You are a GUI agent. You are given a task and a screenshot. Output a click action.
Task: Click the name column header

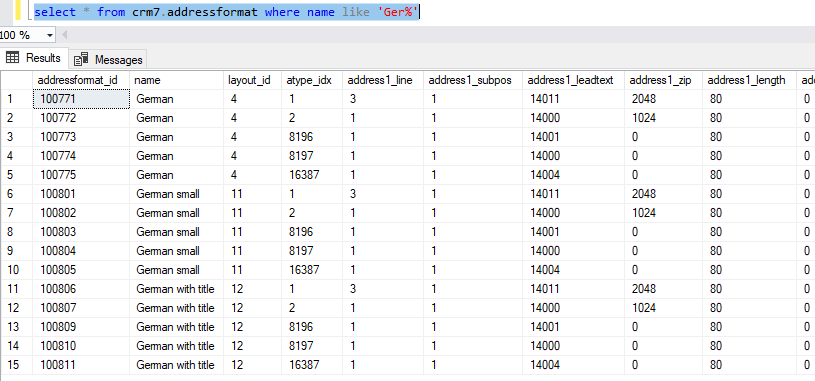tap(177, 80)
